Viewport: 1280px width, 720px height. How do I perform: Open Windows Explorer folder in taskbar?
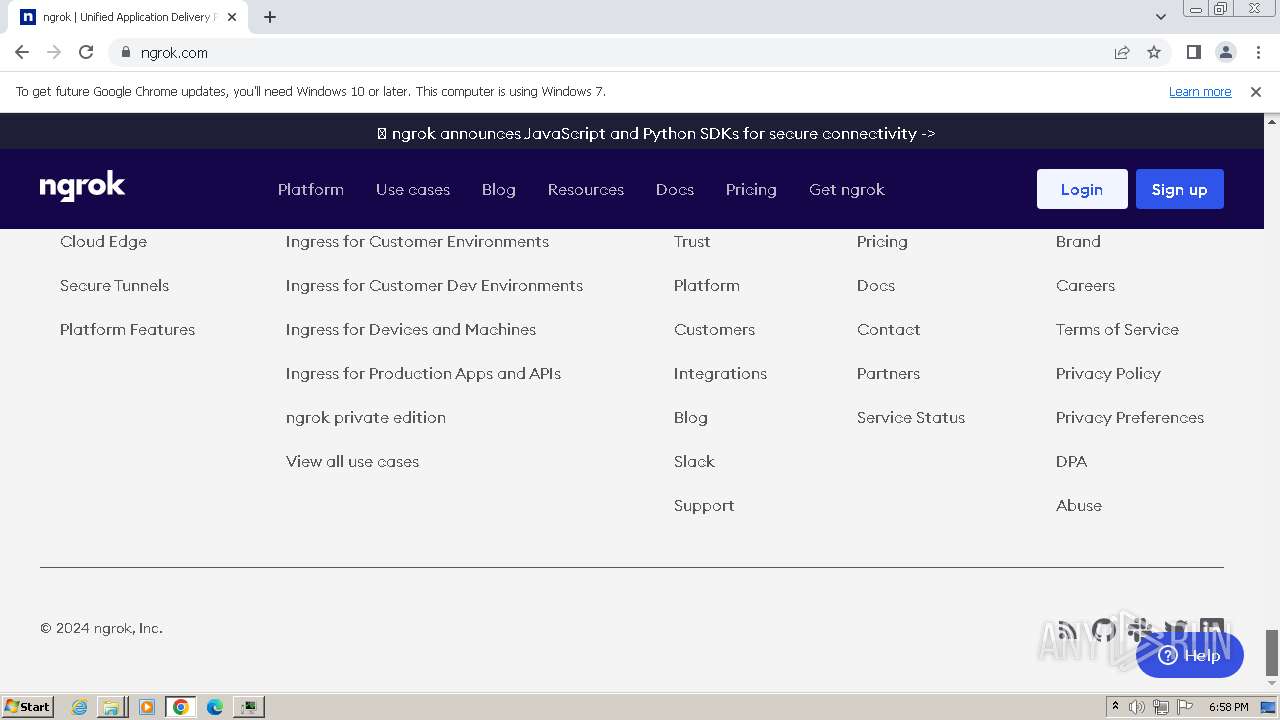[x=111, y=707]
